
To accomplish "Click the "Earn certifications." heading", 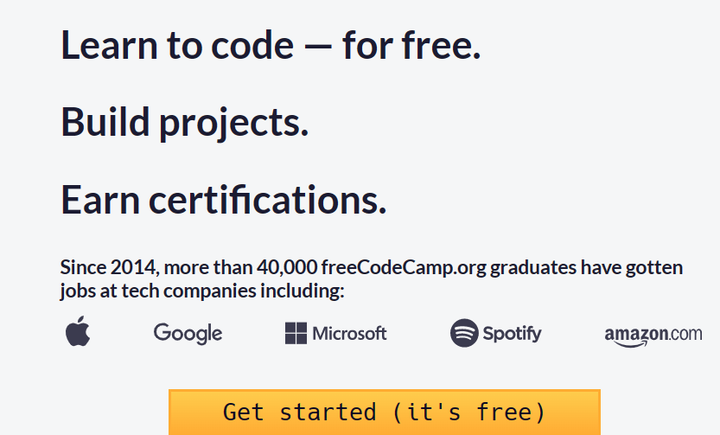I will point(223,199).
